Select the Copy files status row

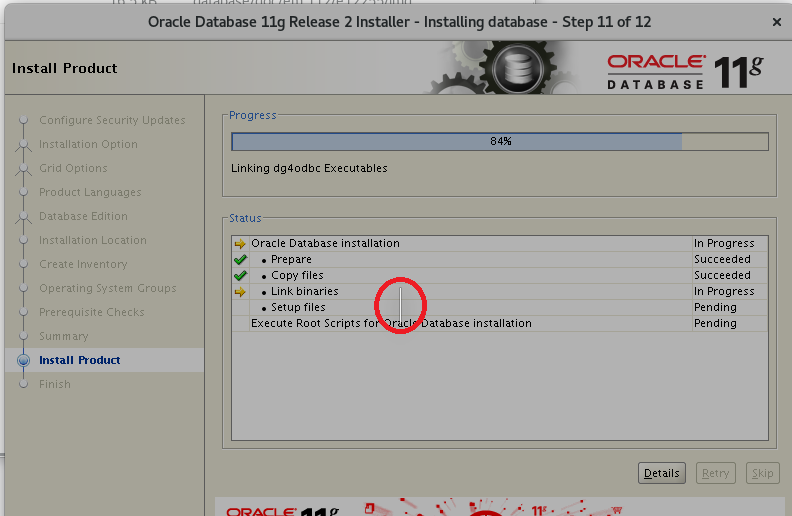[500, 275]
